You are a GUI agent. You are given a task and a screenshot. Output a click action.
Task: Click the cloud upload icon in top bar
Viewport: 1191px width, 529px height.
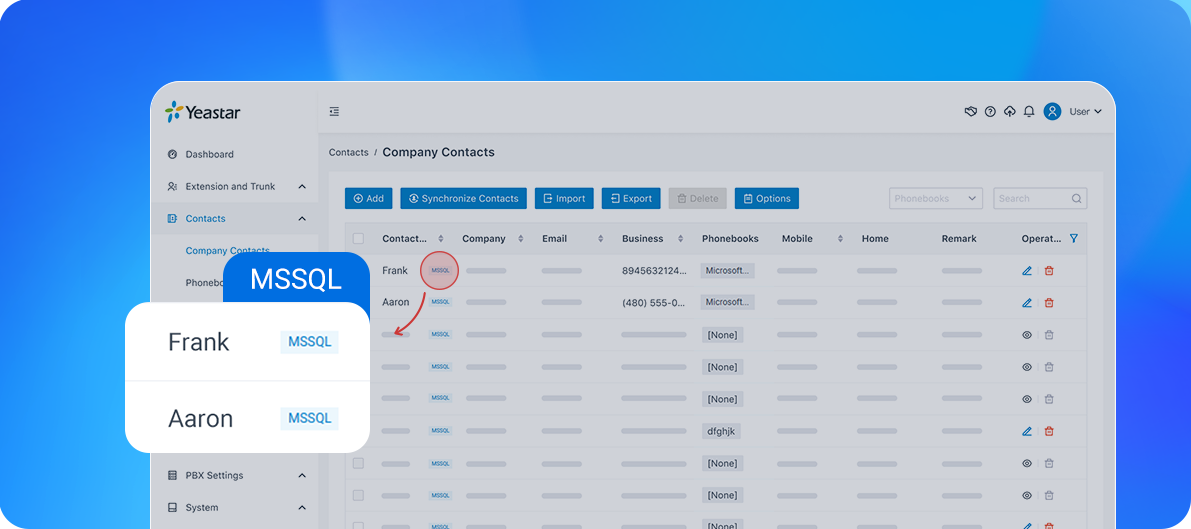click(x=1009, y=112)
